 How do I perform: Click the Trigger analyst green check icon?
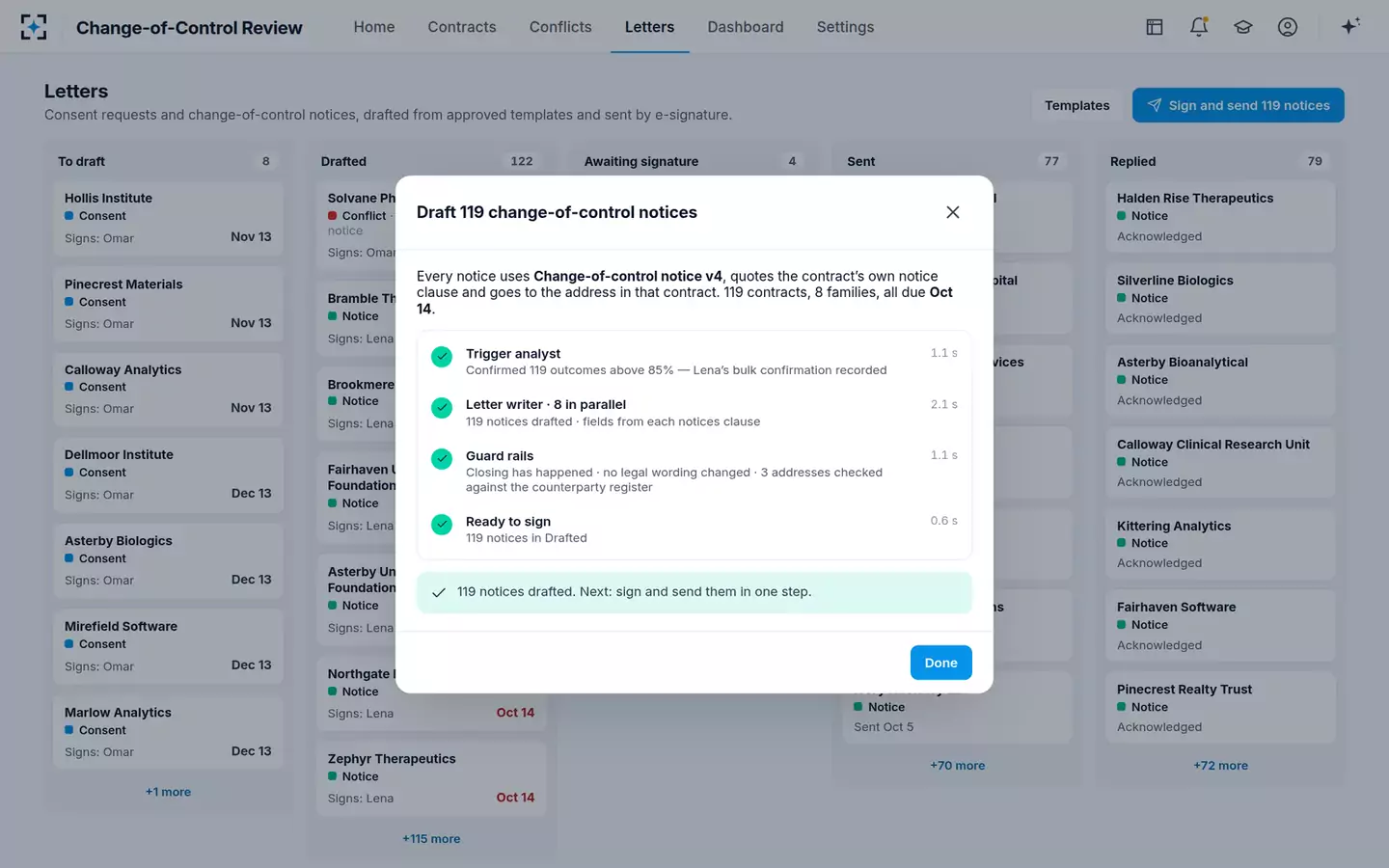[442, 357]
